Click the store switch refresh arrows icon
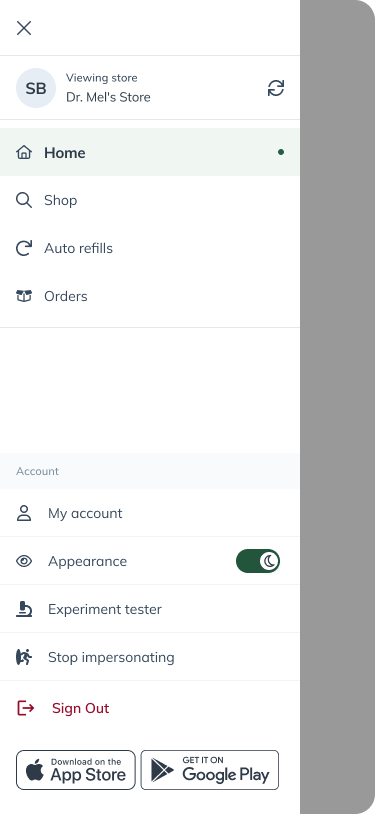Image resolution: width=375 pixels, height=814 pixels. 276,88
